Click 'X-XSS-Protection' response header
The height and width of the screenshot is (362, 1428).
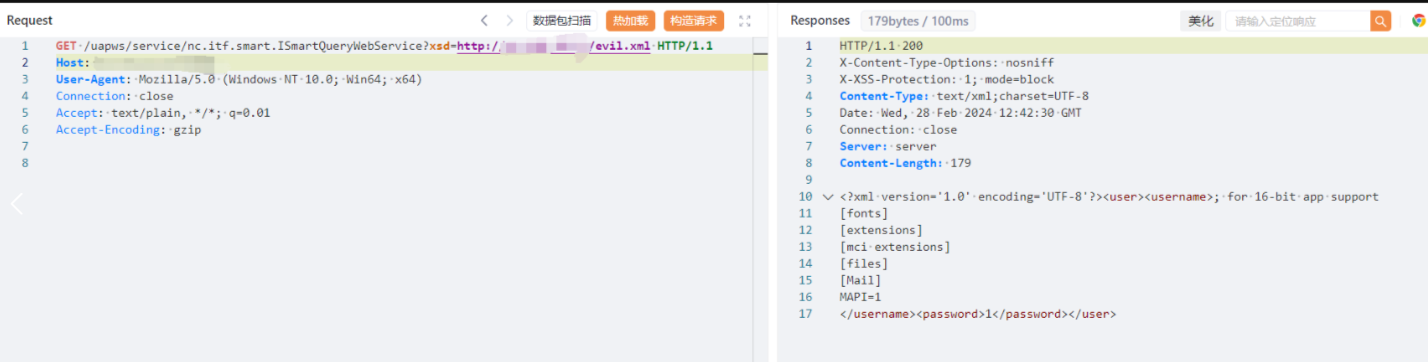pos(946,79)
